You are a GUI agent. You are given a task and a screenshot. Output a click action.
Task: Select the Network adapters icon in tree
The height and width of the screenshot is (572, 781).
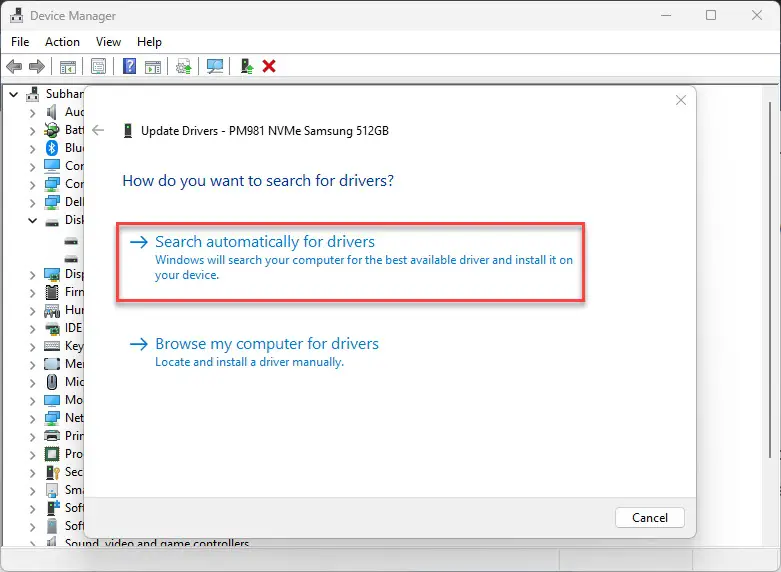[52, 418]
